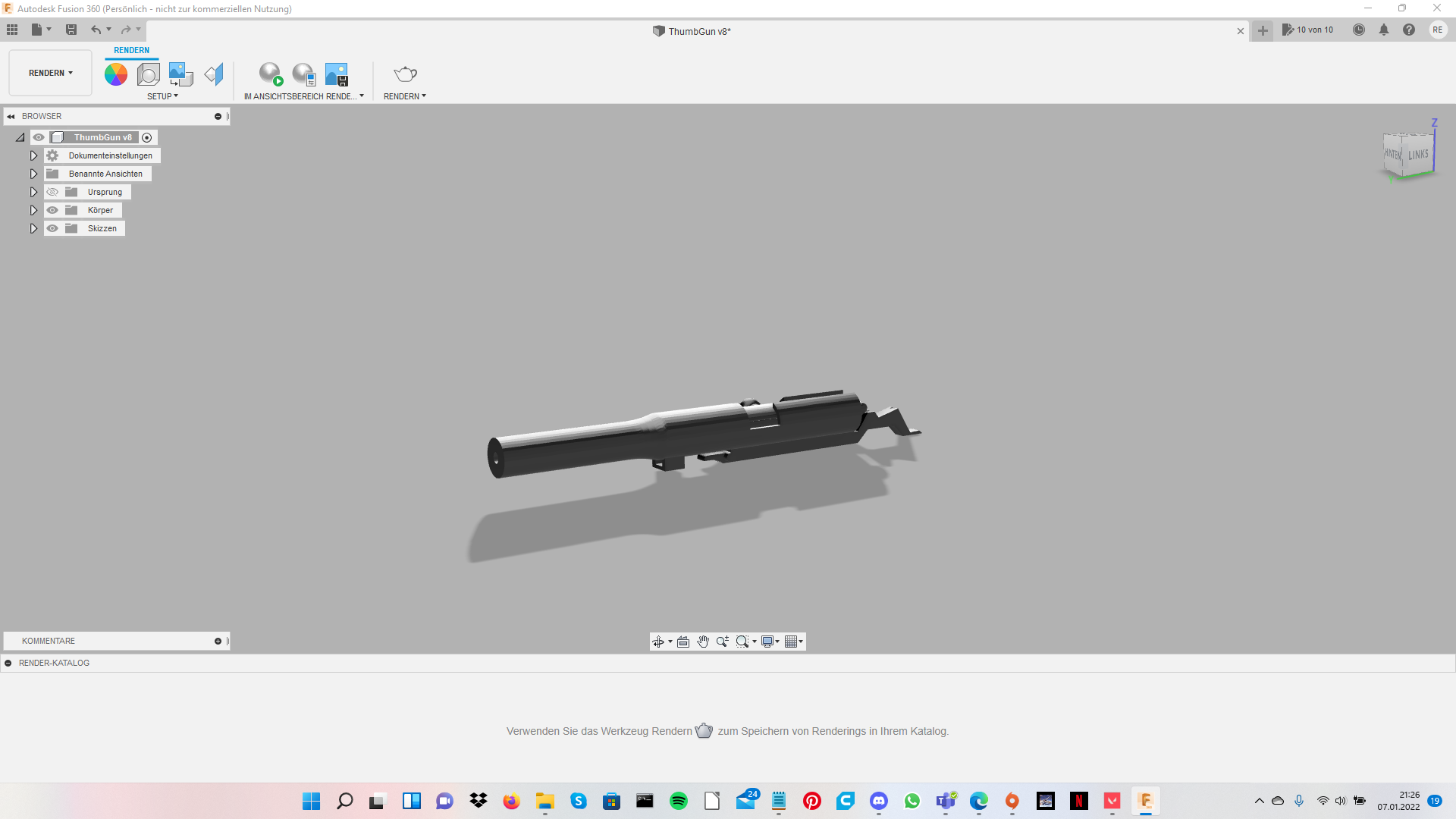Open Netflix from taskbar

pos(1079,801)
